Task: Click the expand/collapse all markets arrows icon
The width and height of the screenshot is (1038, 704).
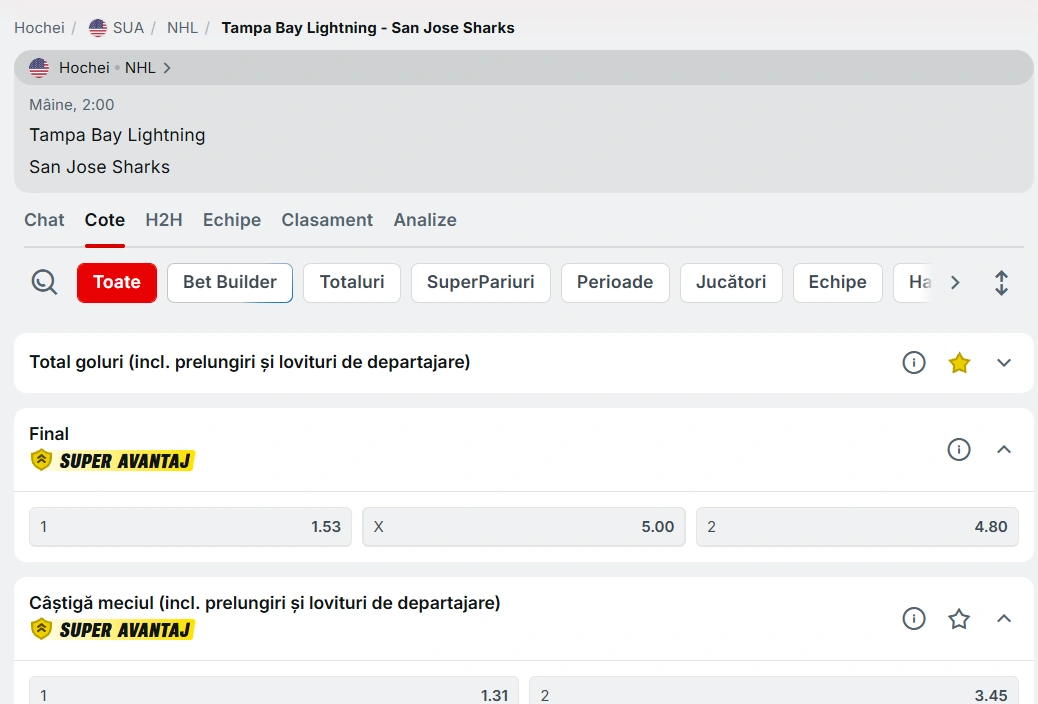Action: (1001, 283)
